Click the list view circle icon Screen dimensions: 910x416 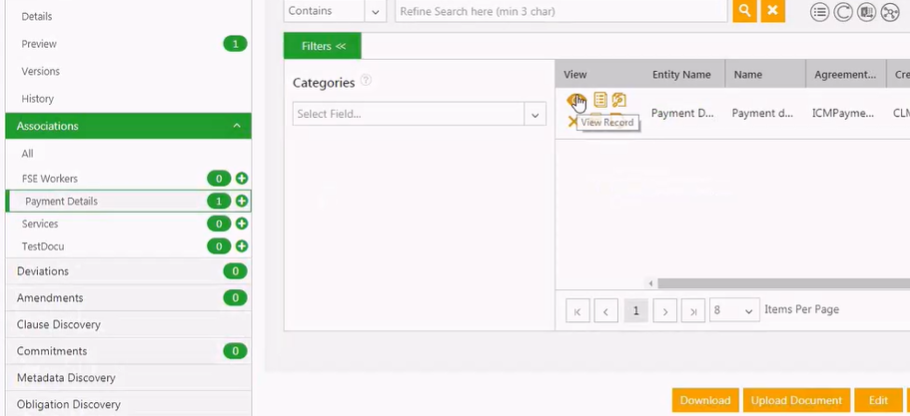(x=820, y=12)
